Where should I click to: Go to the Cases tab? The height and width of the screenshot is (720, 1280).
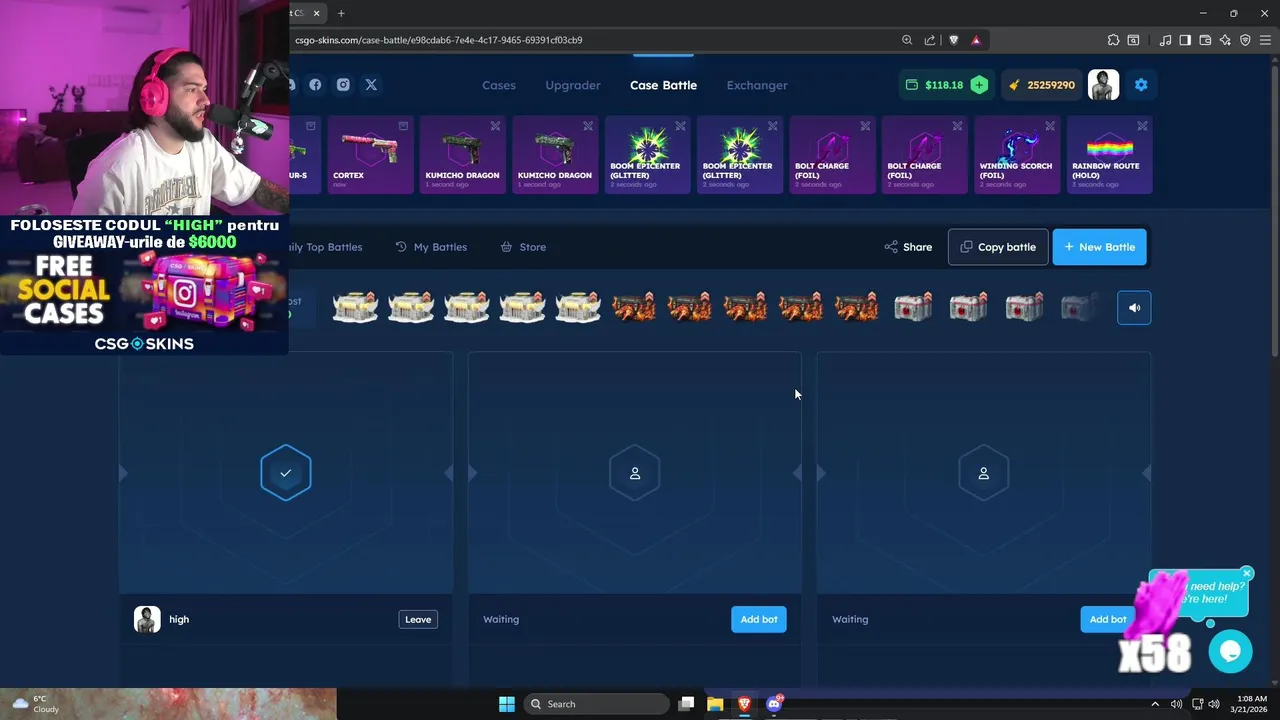499,85
